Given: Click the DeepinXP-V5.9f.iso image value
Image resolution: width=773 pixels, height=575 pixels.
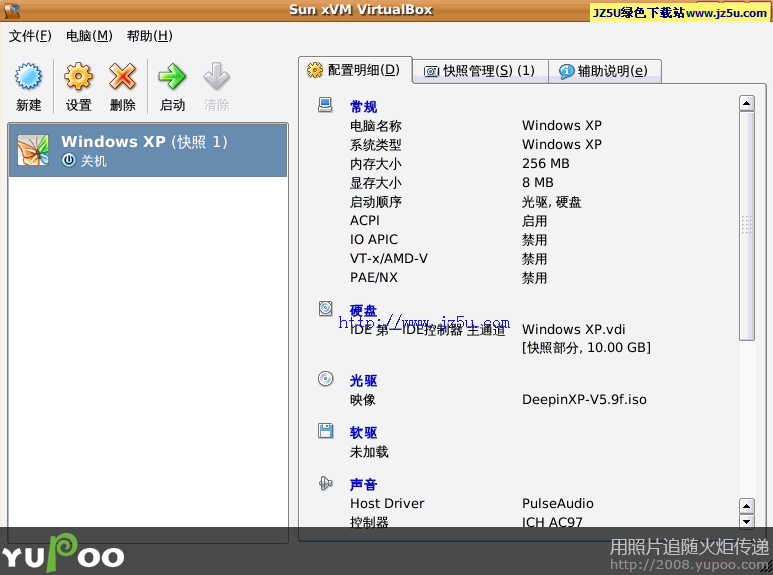Looking at the screenshot, I should tap(584, 399).
